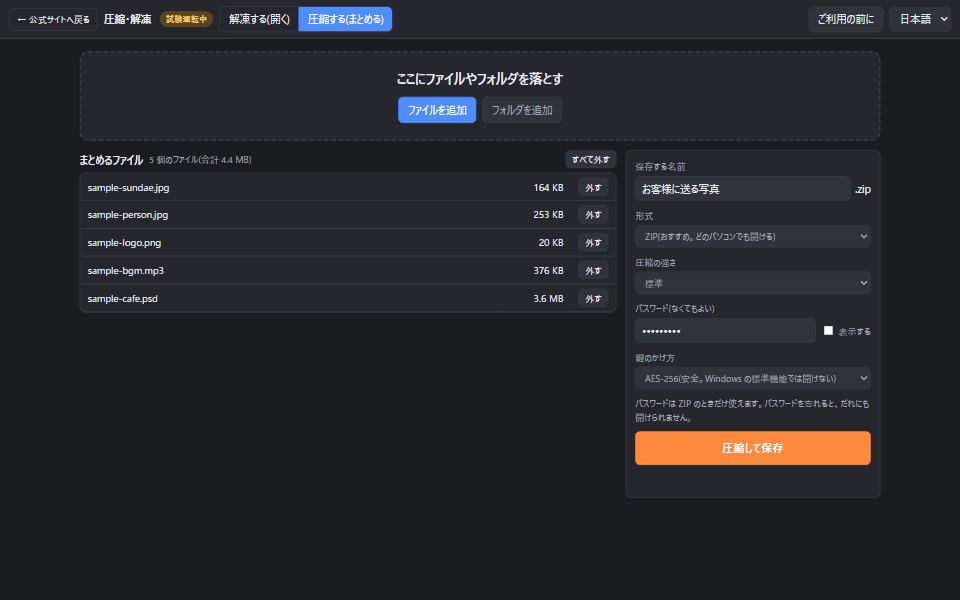Select the 圧縮する(まとめる) tab
The height and width of the screenshot is (600, 960).
click(345, 19)
